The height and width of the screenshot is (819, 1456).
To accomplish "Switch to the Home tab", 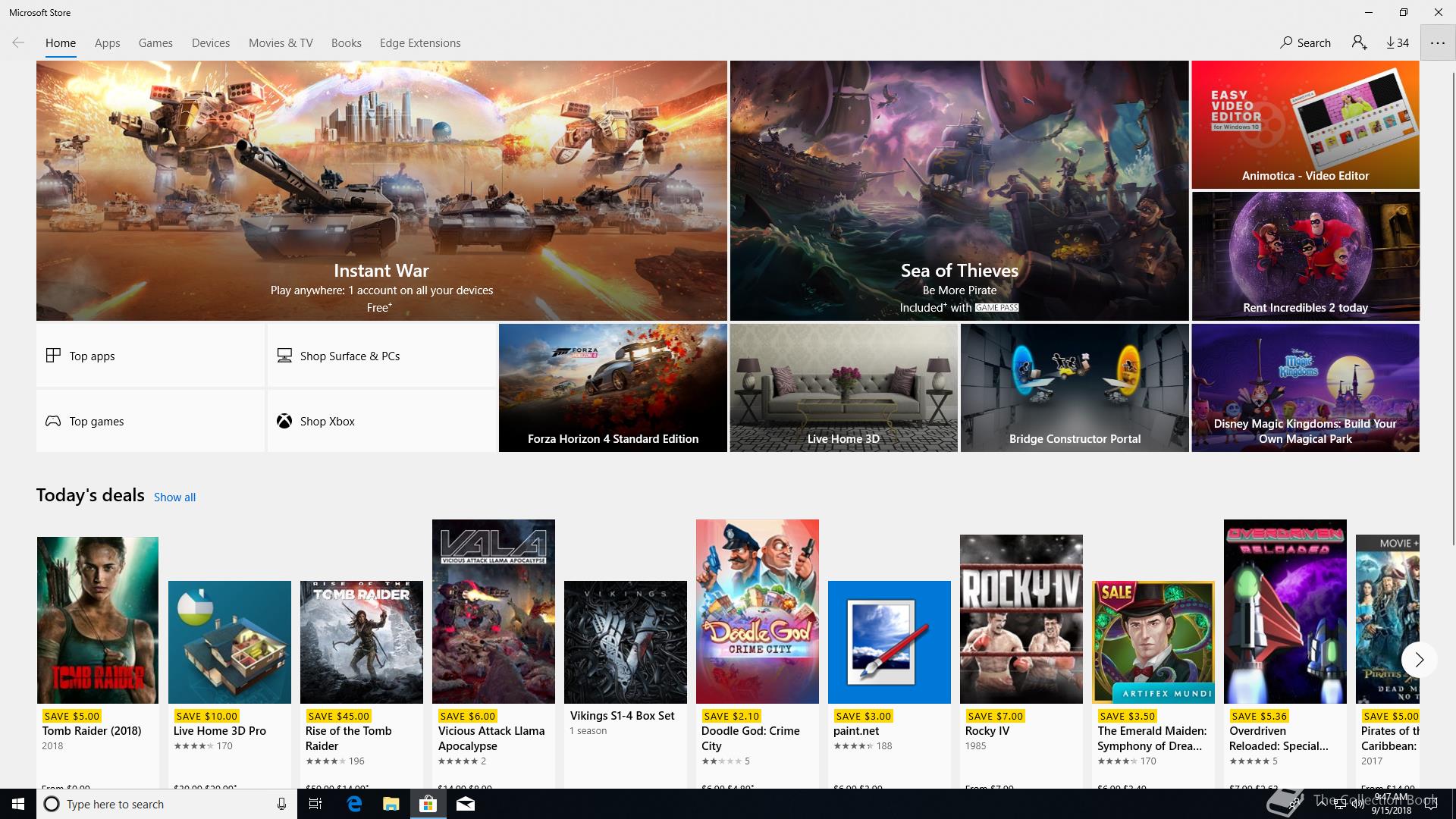I will (61, 42).
